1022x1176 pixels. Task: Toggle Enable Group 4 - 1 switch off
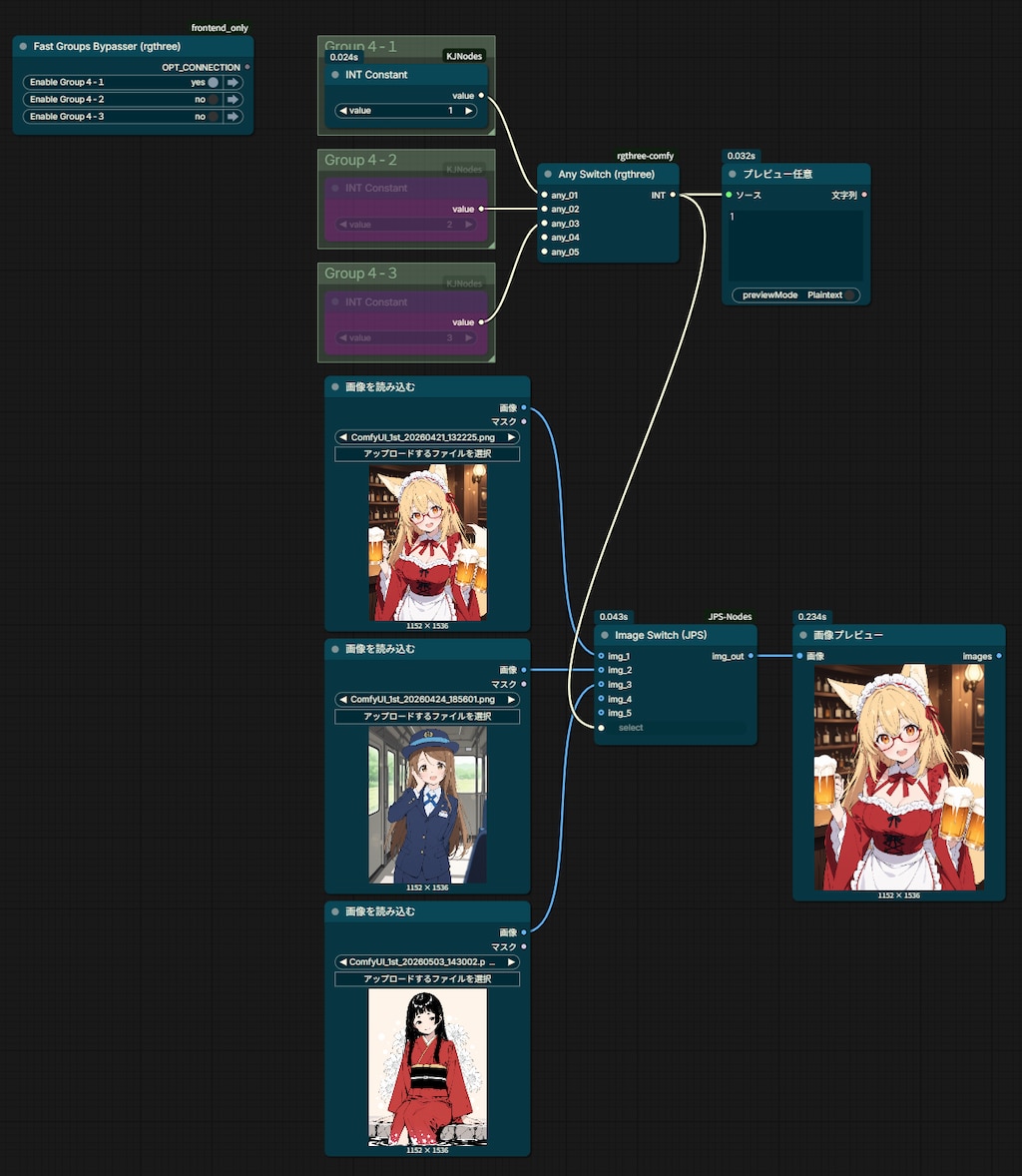click(213, 83)
